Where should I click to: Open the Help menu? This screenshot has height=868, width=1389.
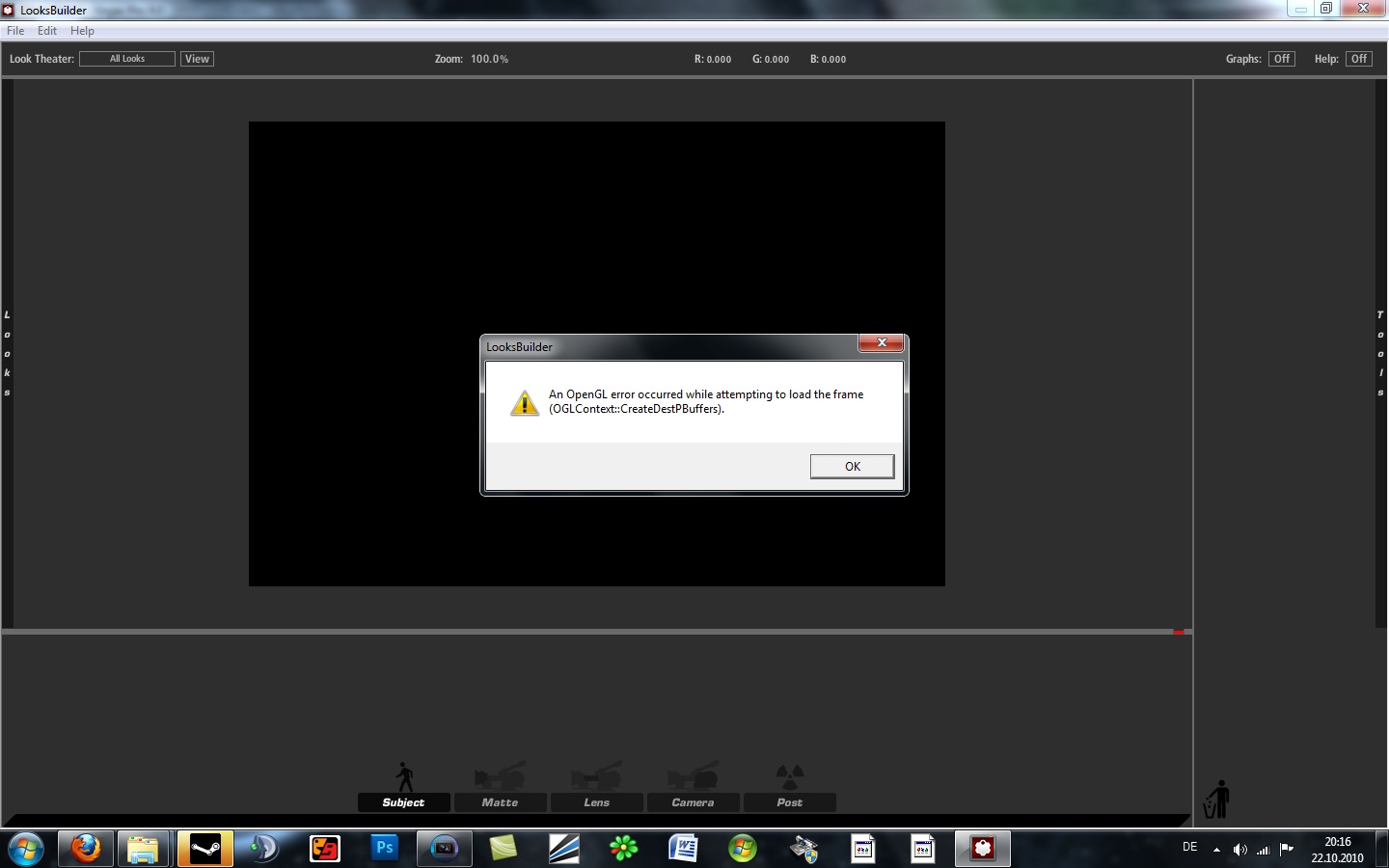pos(82,31)
